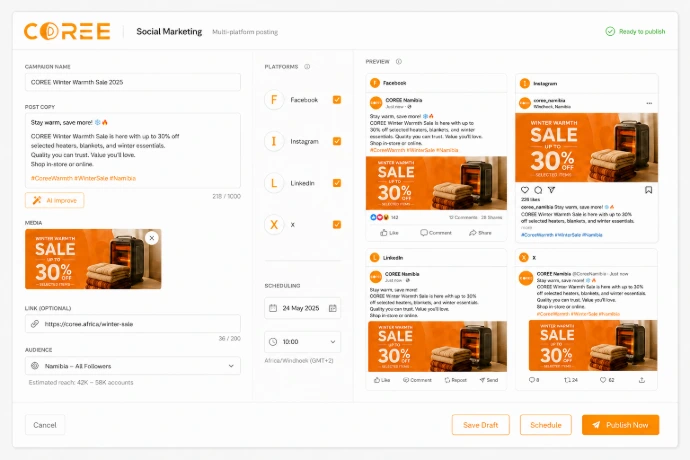Click the LinkedIn preview card header
Screen dimensions: 690x460
click(436, 258)
